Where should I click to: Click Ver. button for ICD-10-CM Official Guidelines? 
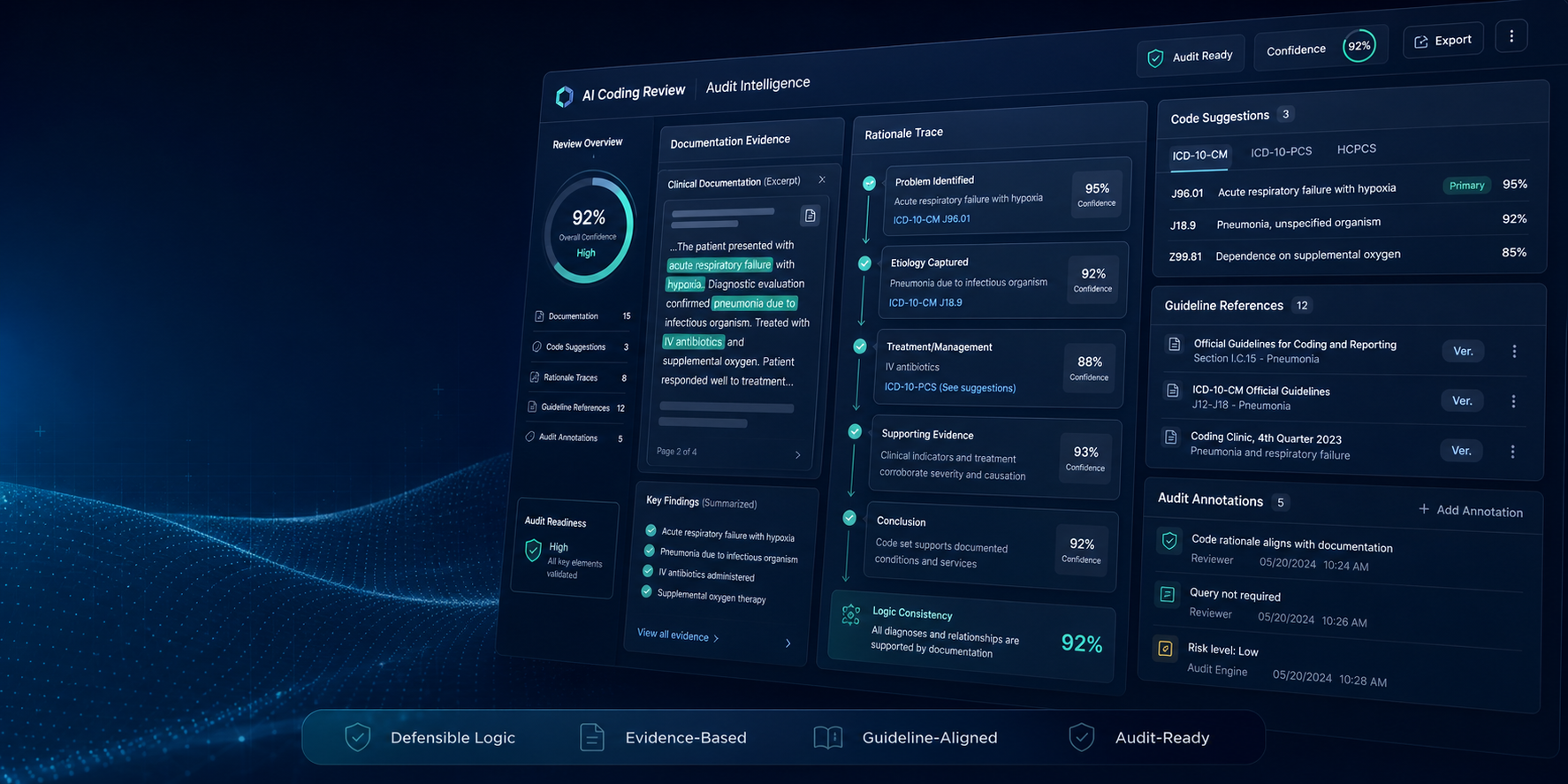coord(1463,401)
